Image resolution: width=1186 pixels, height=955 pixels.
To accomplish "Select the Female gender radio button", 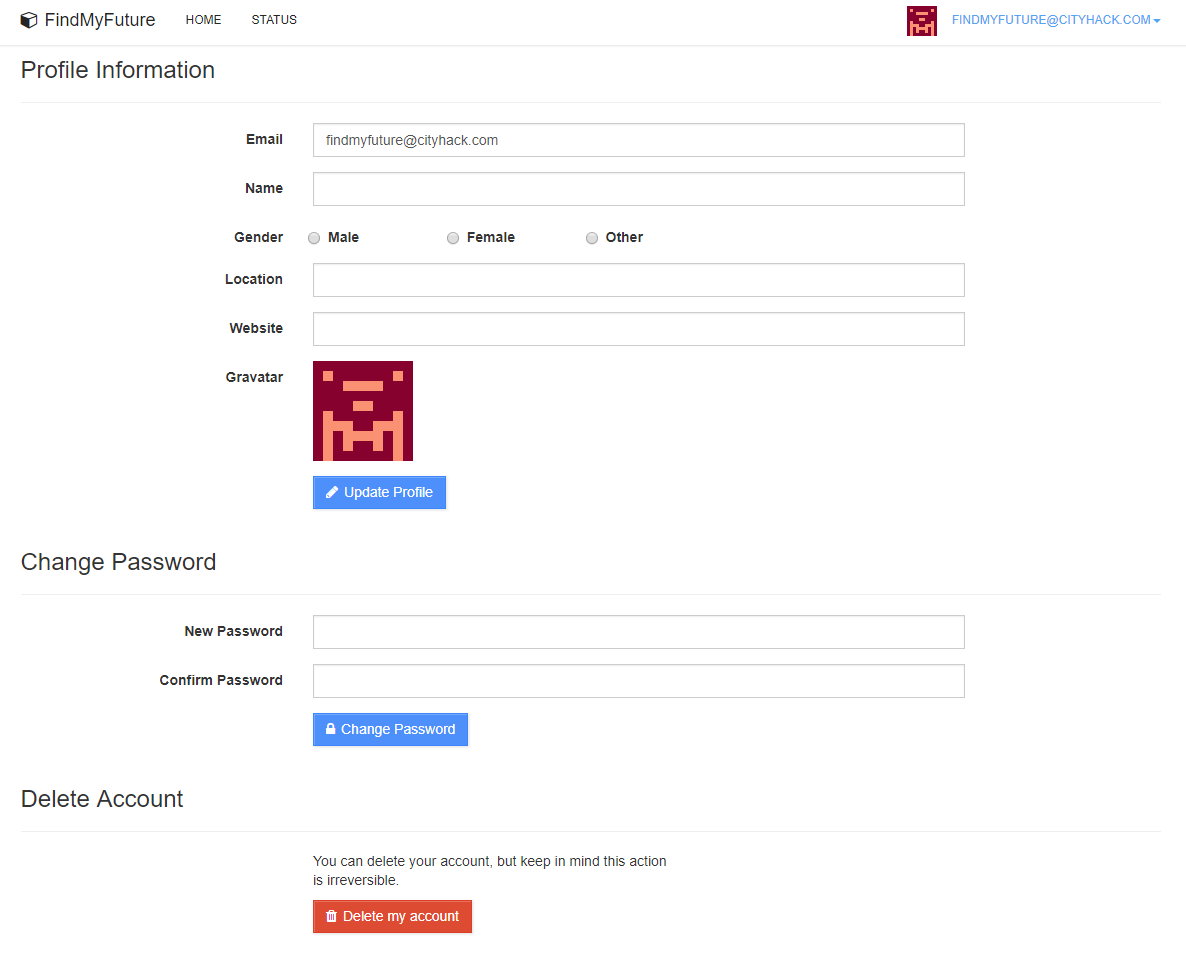I will [453, 238].
